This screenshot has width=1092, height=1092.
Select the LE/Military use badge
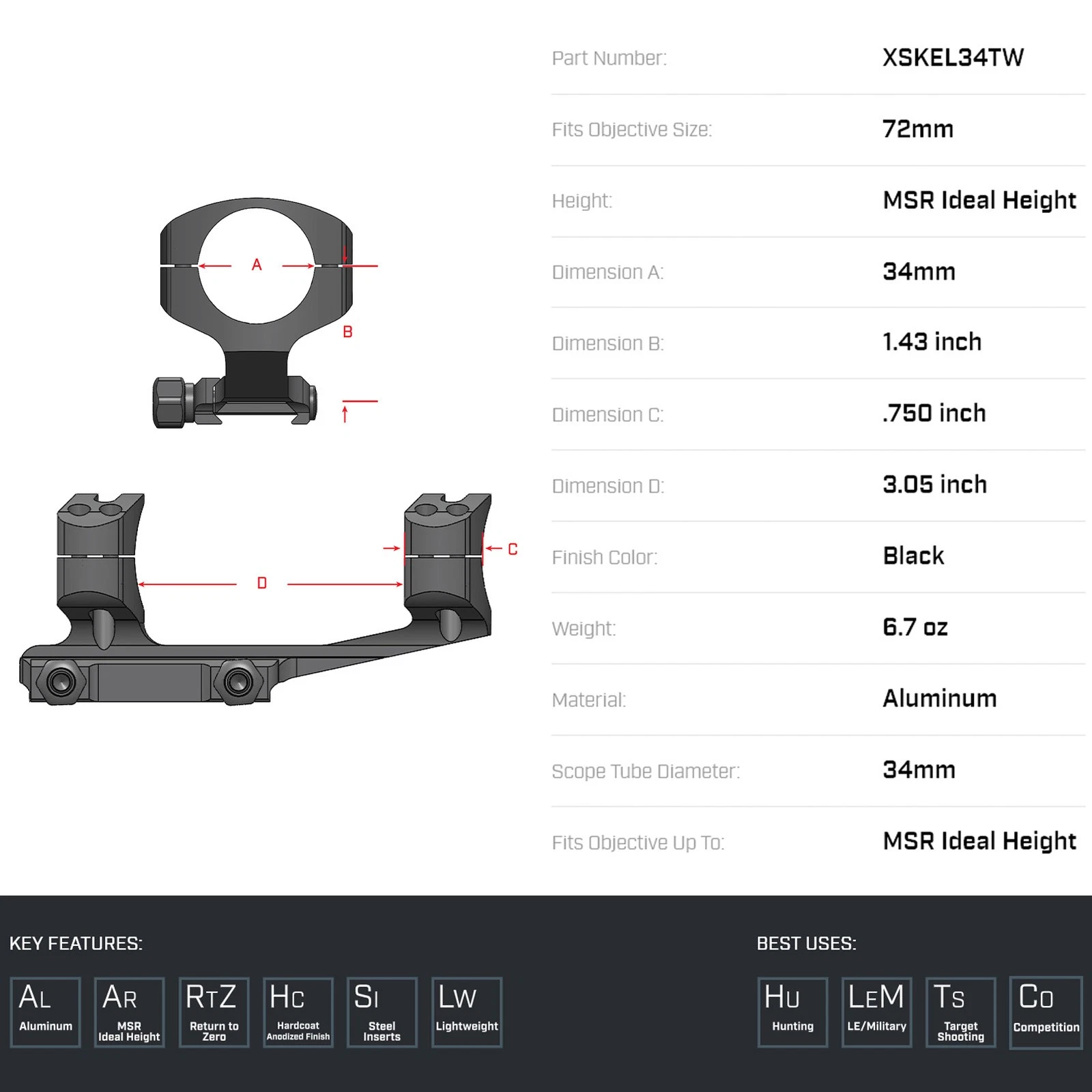[877, 1012]
